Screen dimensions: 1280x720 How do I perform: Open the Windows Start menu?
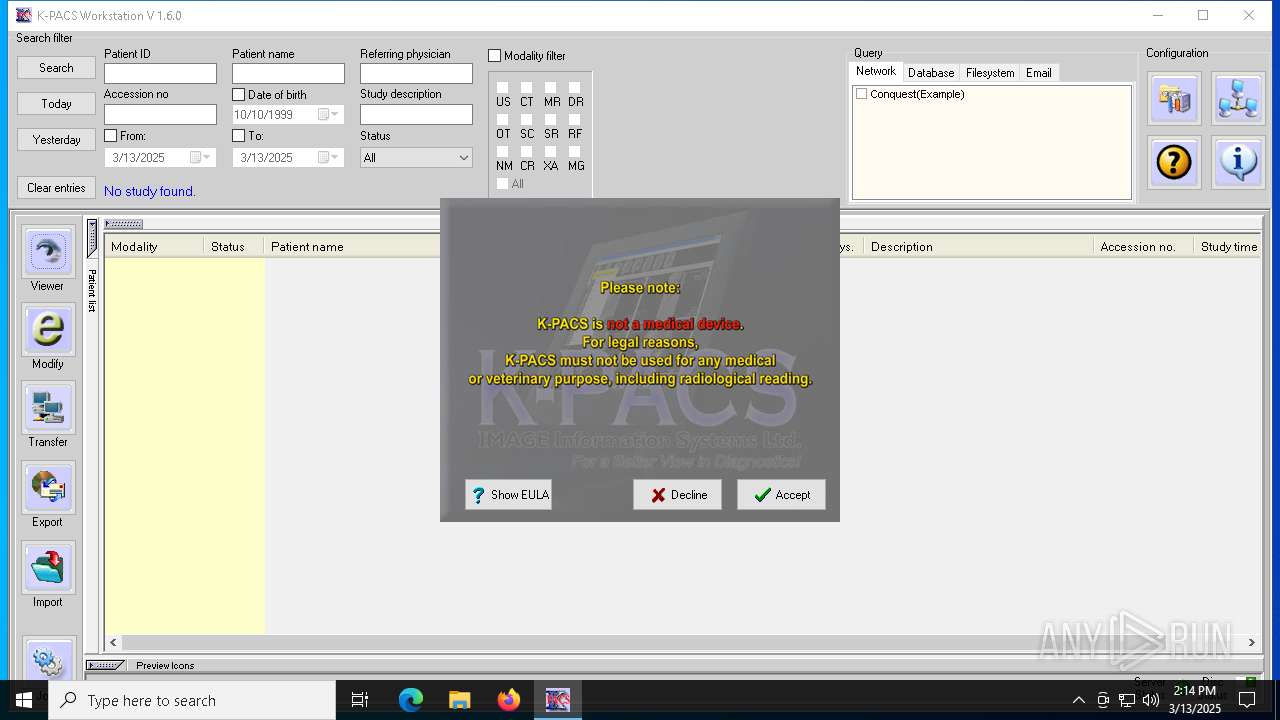(x=24, y=700)
